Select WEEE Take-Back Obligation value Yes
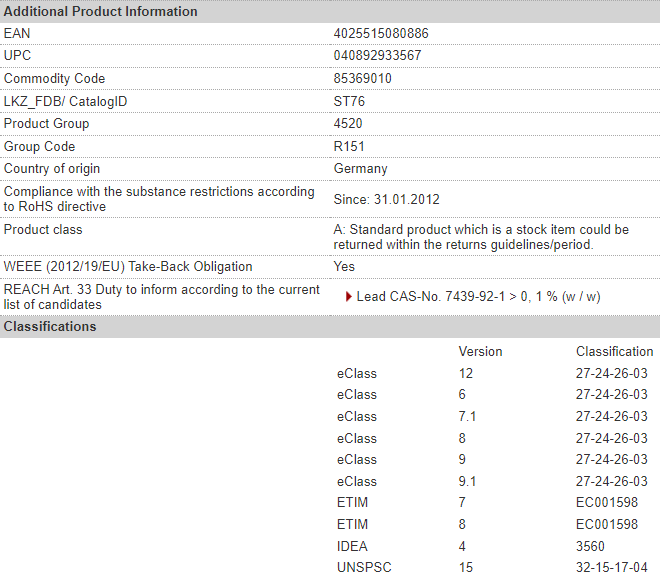Viewport: 662px width, 578px height. click(344, 266)
